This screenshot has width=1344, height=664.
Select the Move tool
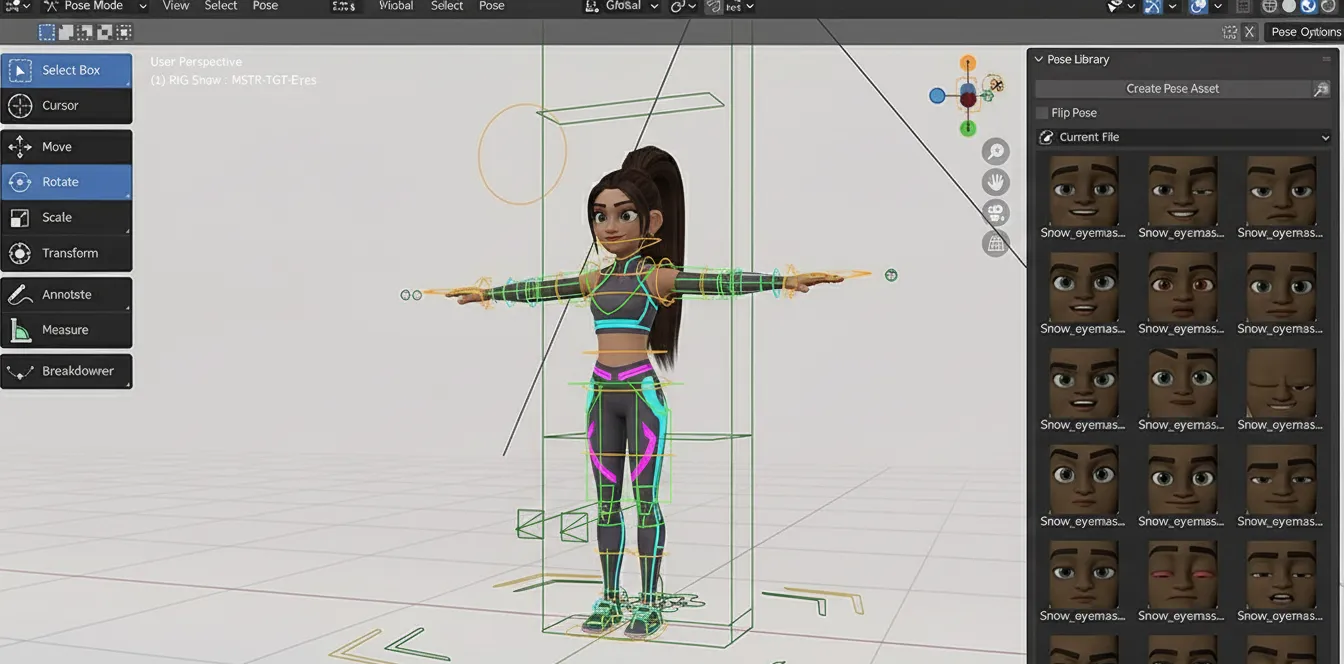click(x=66, y=147)
